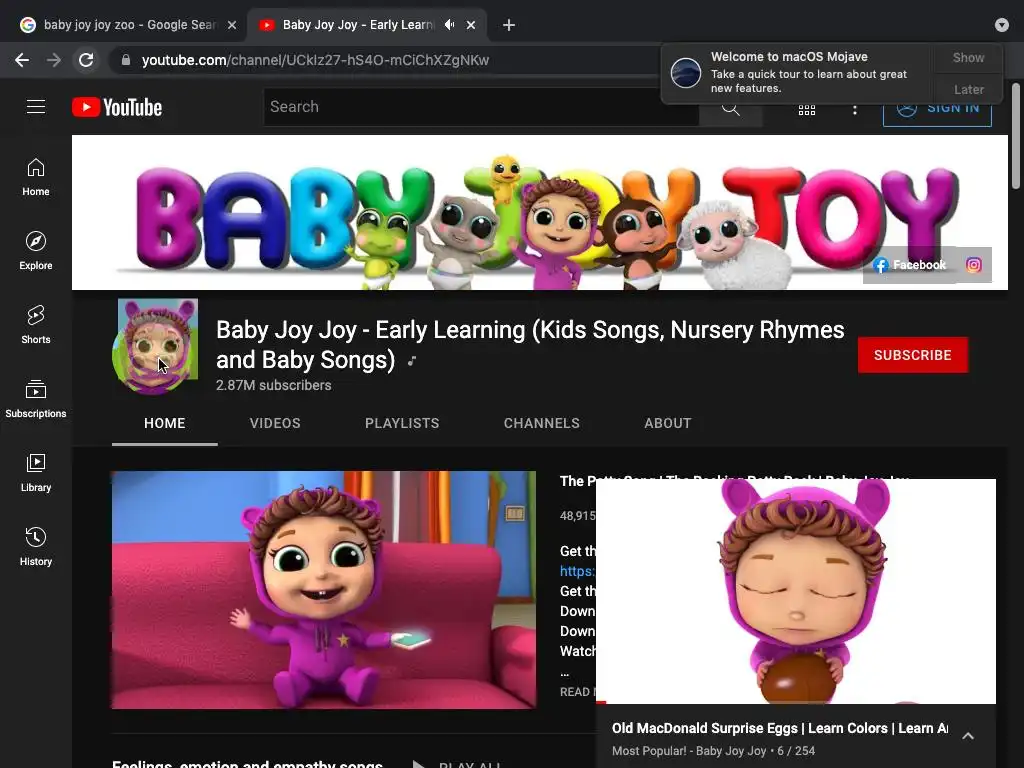
Task: Click READ MORE under video description
Action: (577, 692)
